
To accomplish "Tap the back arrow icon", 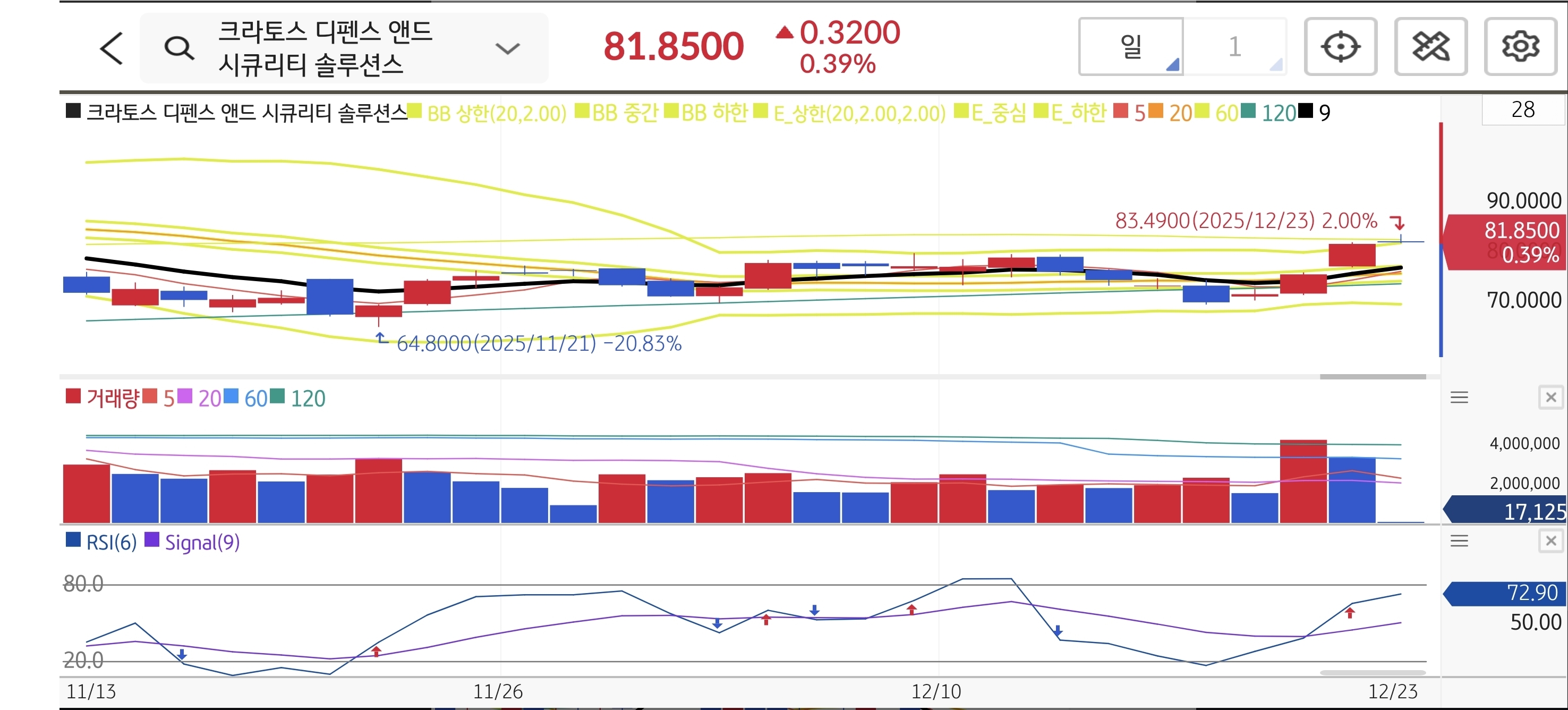I will pos(112,48).
